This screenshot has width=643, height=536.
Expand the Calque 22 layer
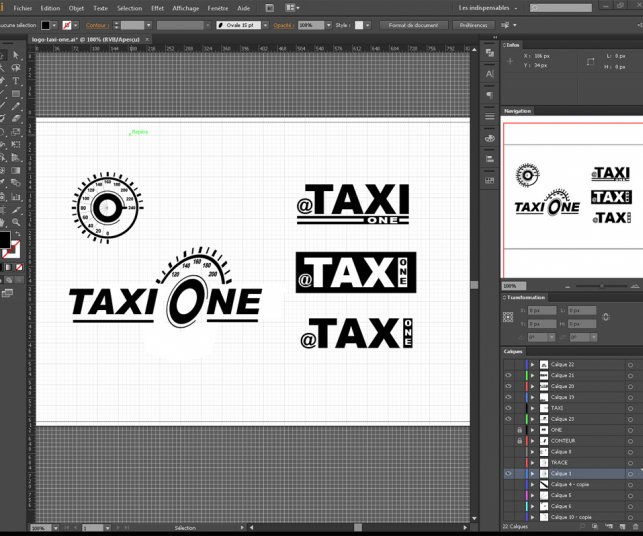click(x=532, y=364)
